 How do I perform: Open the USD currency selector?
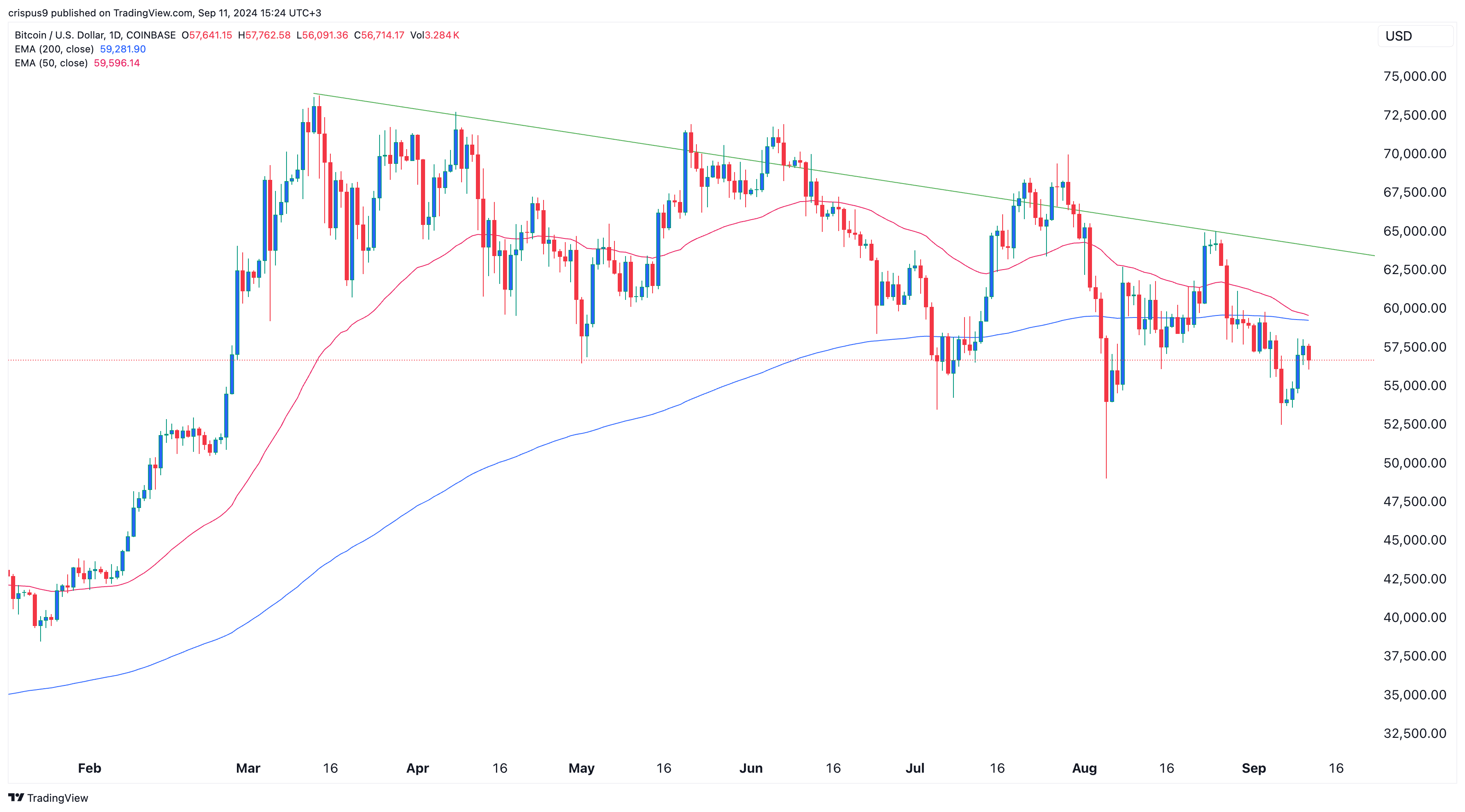(x=1415, y=36)
